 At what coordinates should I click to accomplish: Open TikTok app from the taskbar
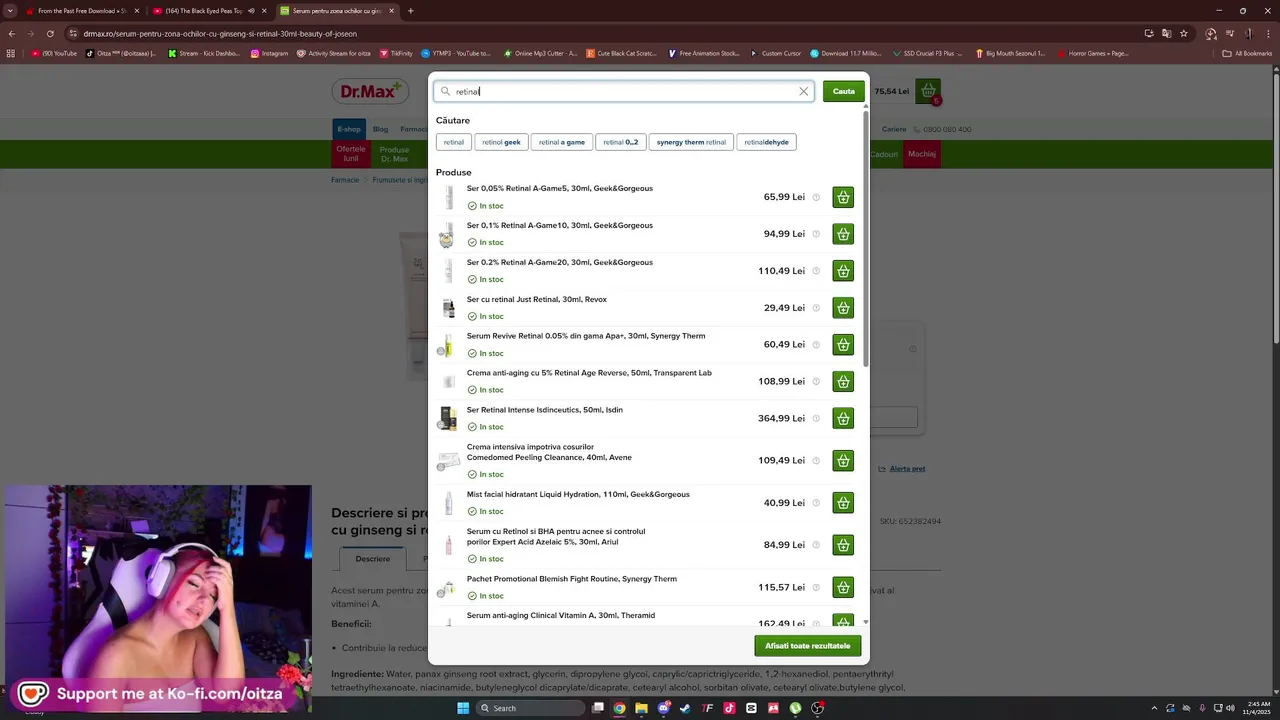pos(729,708)
